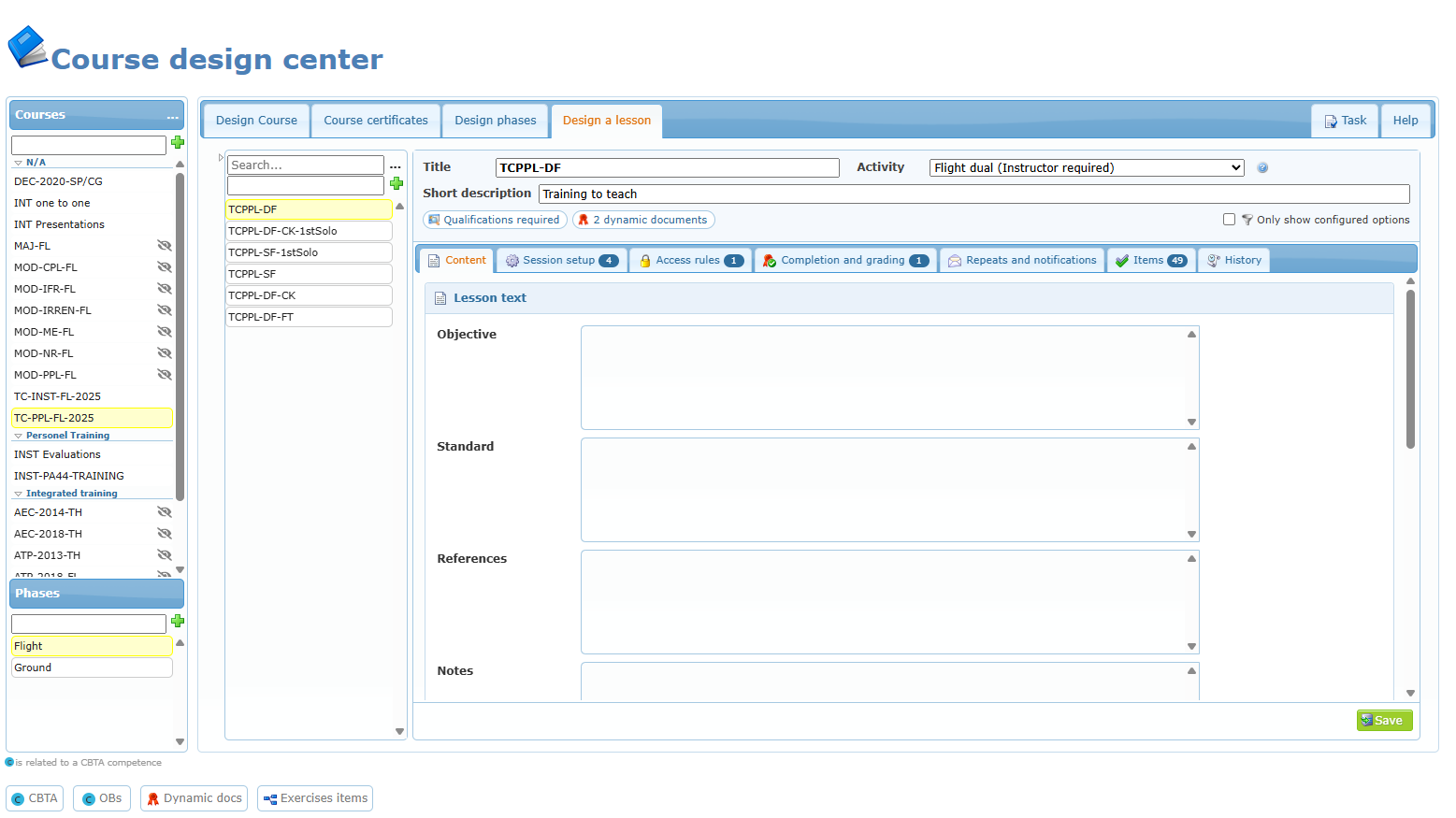
Task: Collapse the Integrated training group
Action: 18,494
